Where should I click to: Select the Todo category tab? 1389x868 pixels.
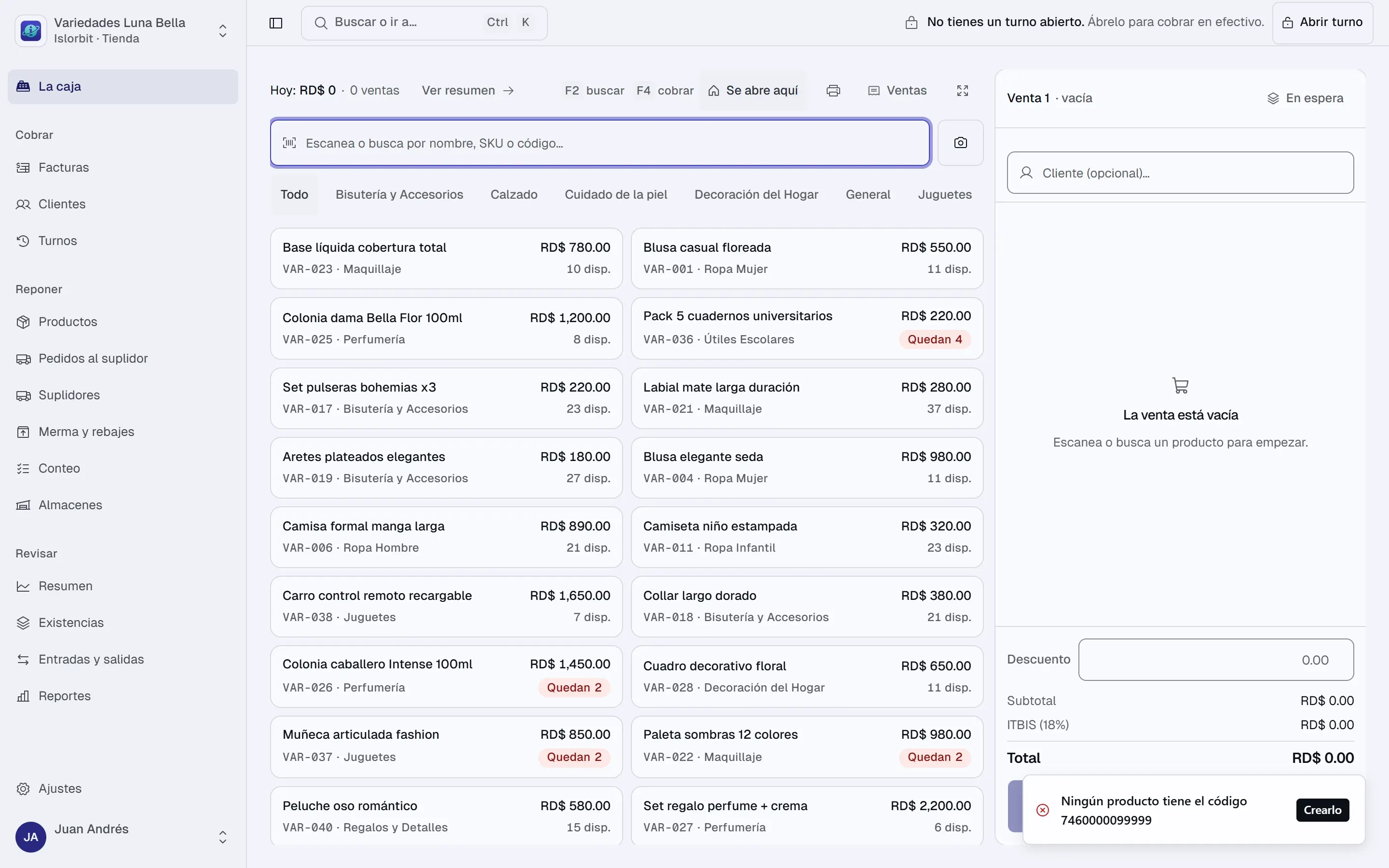point(294,195)
